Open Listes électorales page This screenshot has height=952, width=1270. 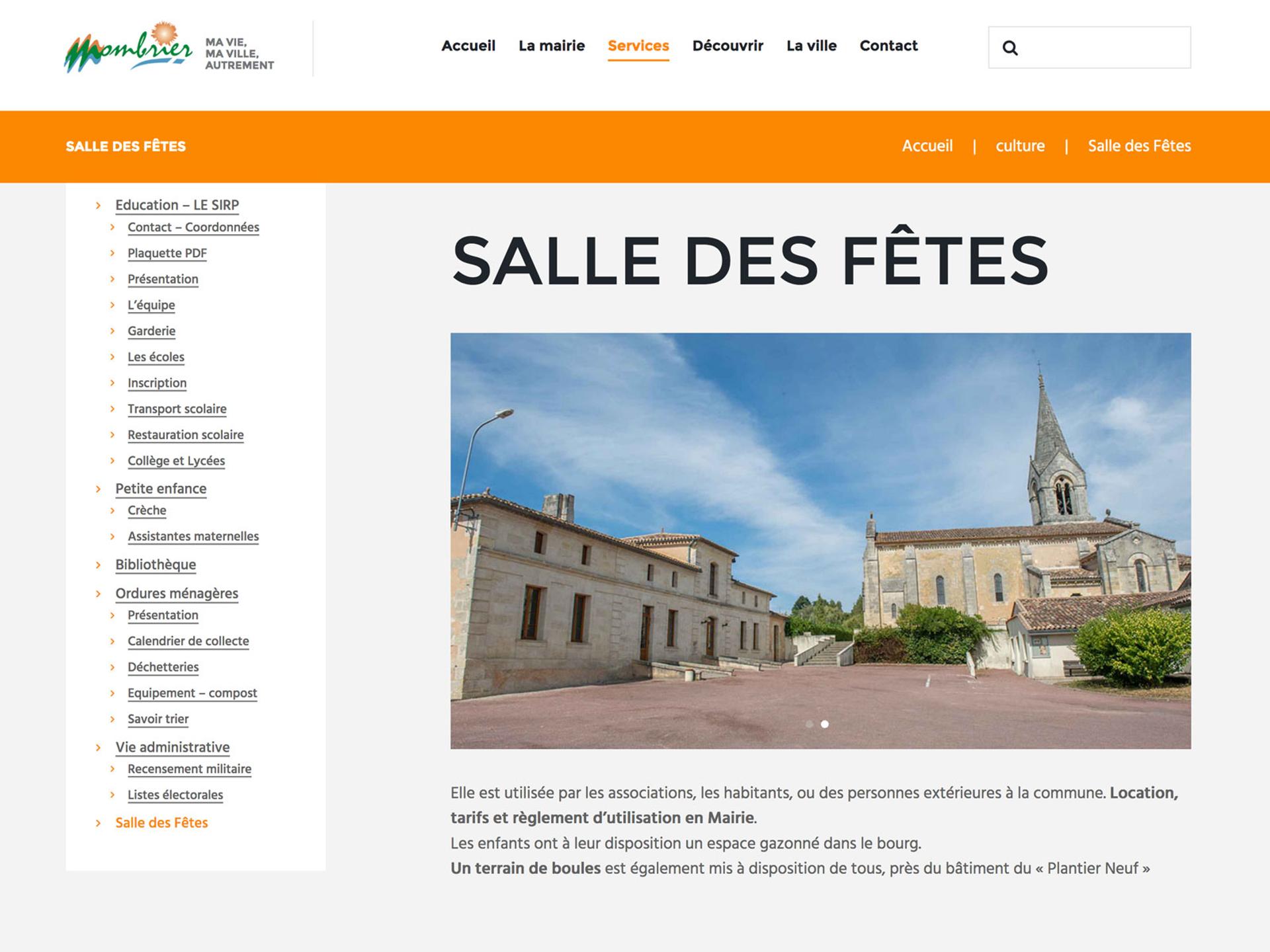click(x=175, y=795)
